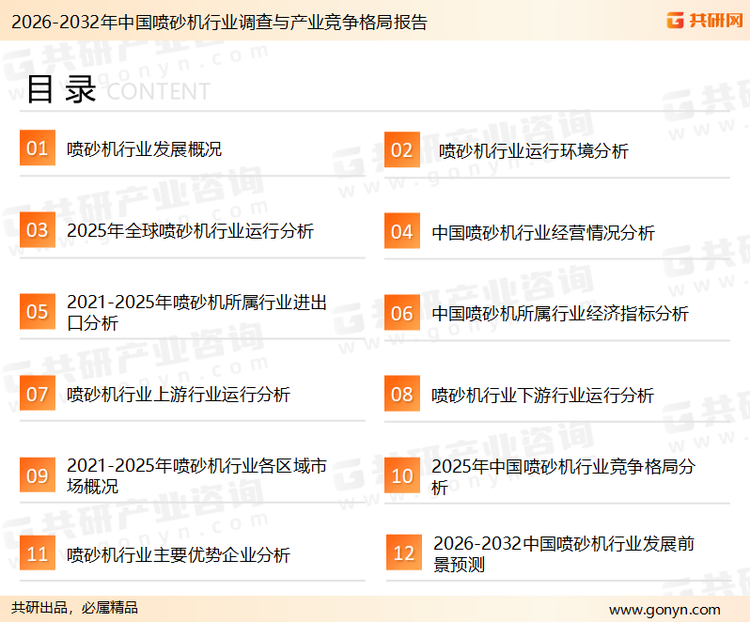Click the 共研网 logo in header
750x622 pixels.
tap(703, 20)
